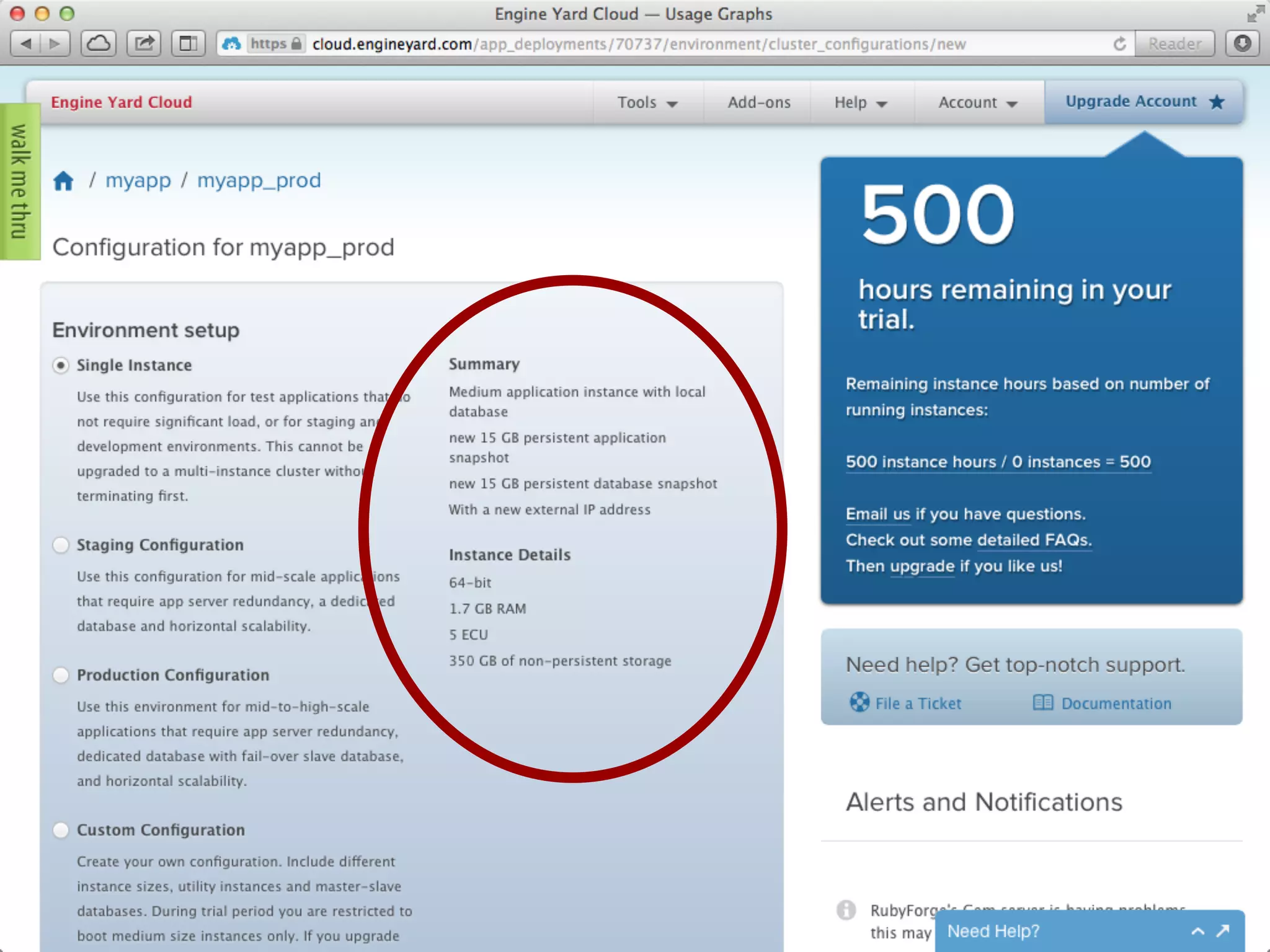
Task: Click the page reload icon
Action: [x=1119, y=44]
